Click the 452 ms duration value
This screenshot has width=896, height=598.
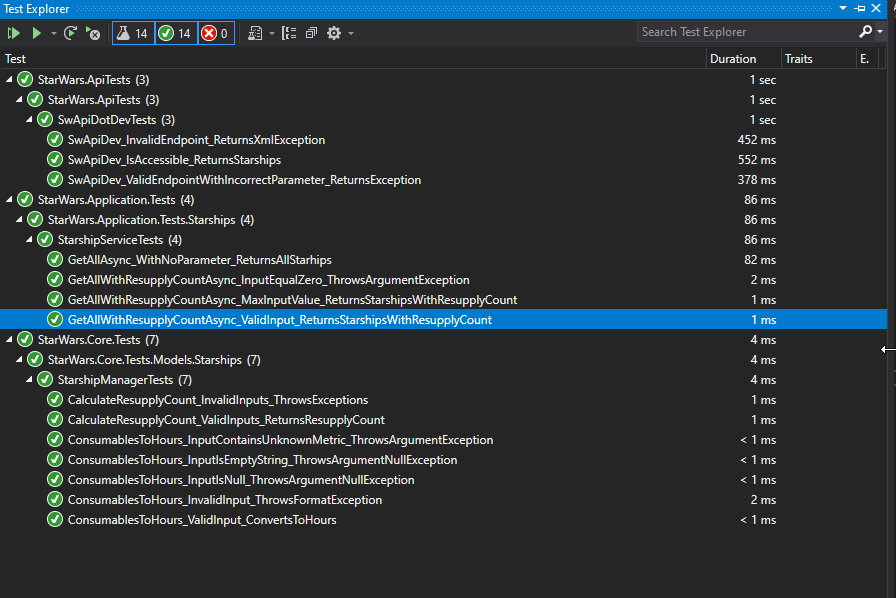coord(757,140)
